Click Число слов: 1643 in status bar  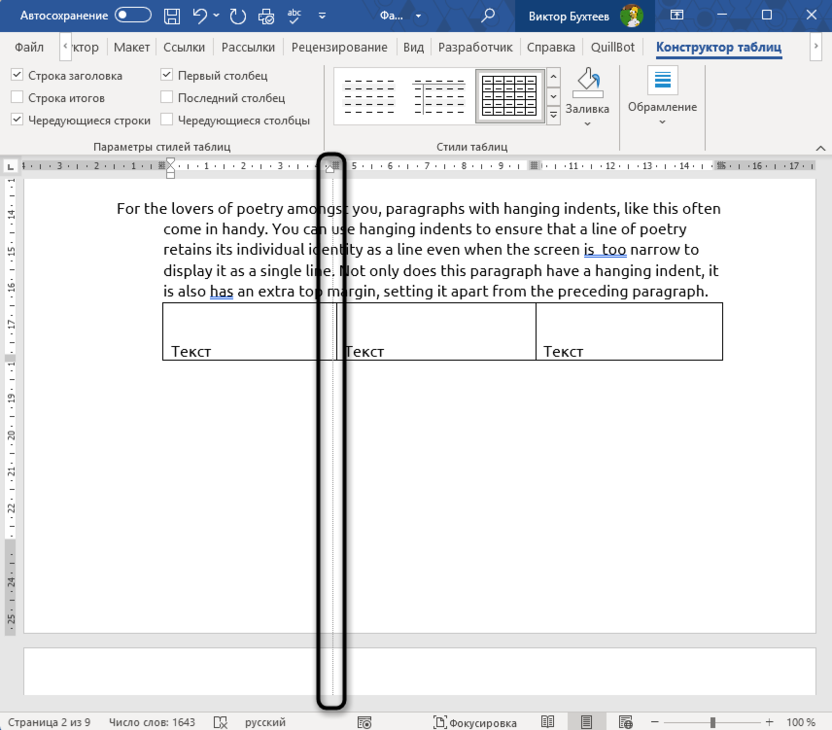point(153,722)
